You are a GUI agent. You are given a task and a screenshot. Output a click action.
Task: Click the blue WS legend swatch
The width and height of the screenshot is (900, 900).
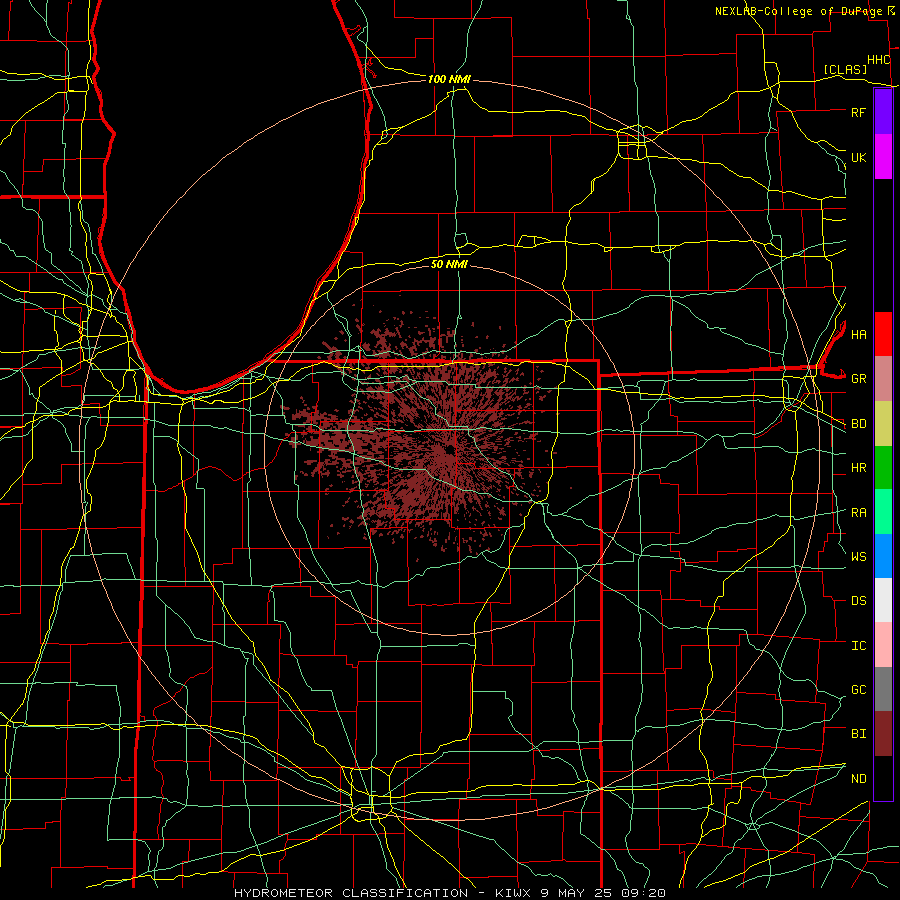pos(883,556)
